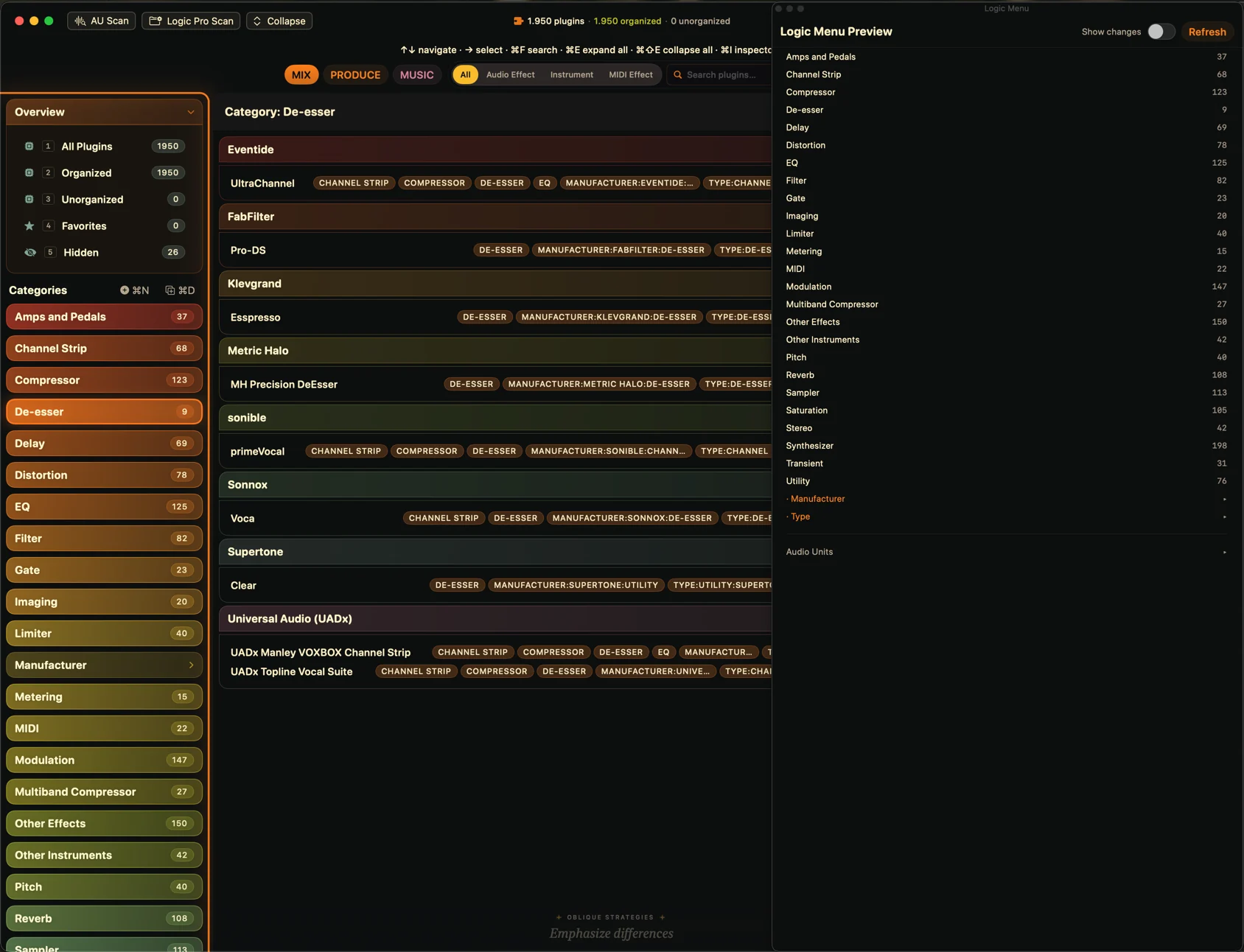The height and width of the screenshot is (952, 1244).
Task: Open the Metering category in sidebar
Action: [104, 697]
